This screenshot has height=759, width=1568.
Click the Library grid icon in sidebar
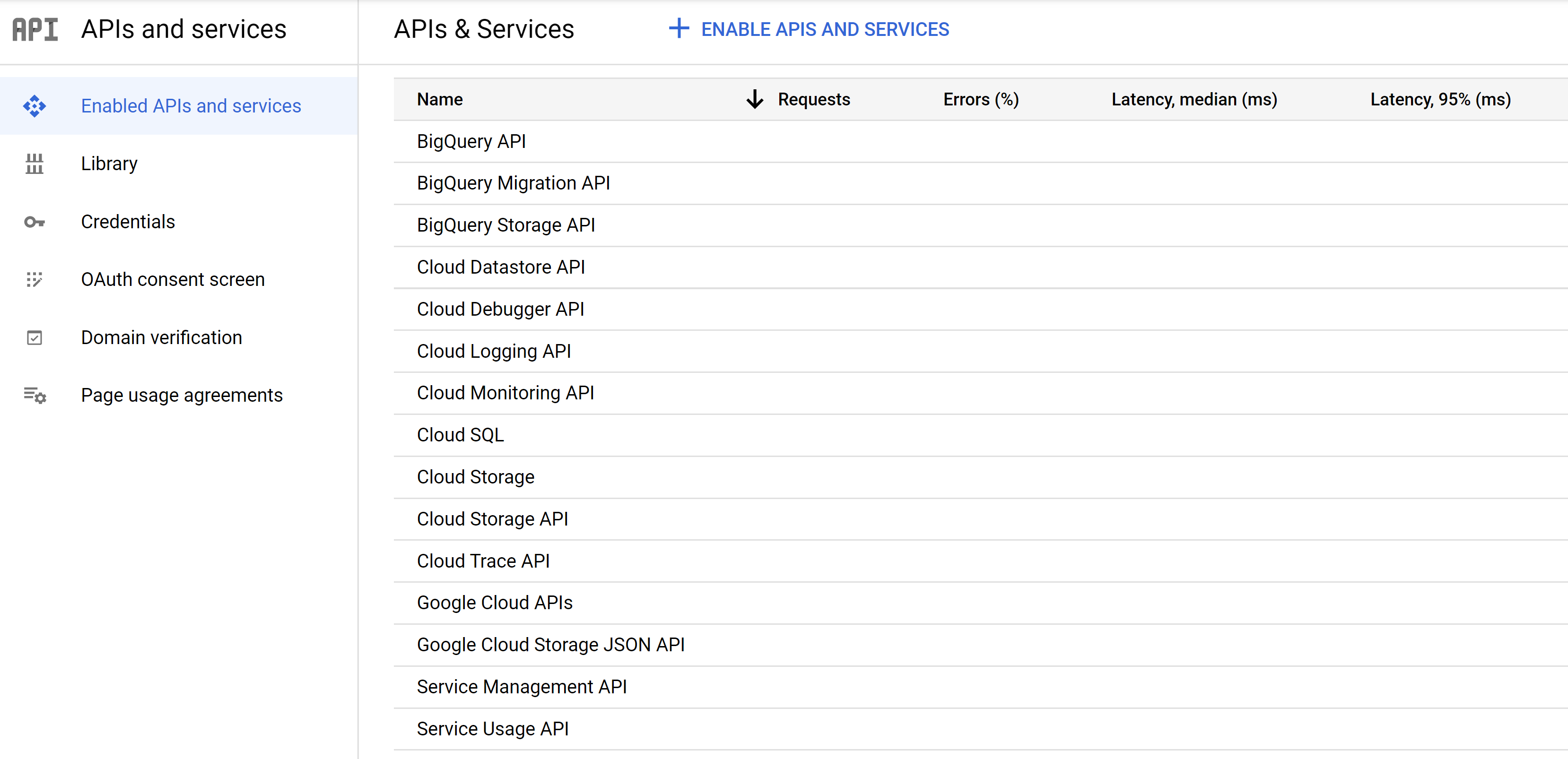click(35, 163)
